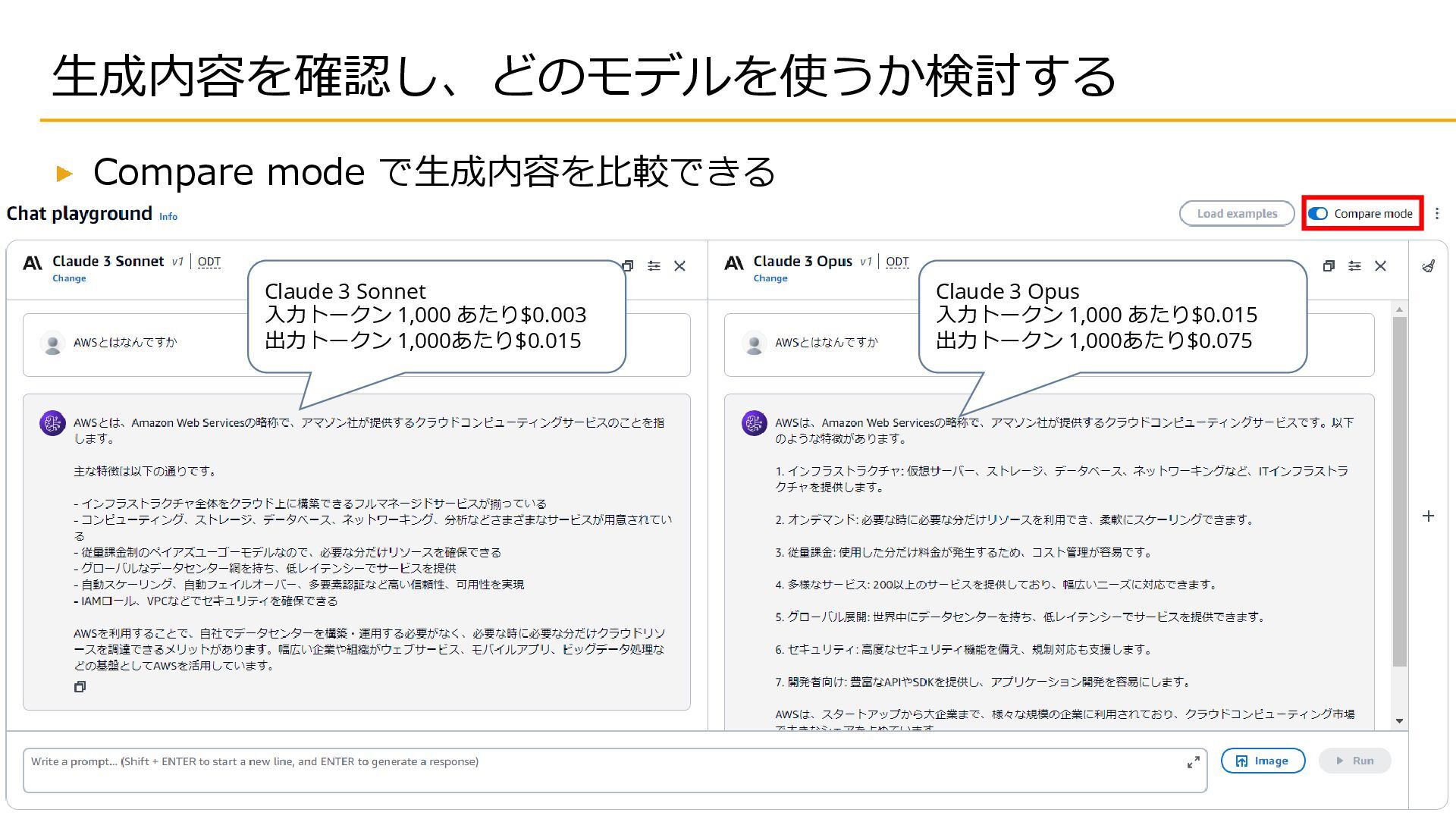The image size is (1456, 819).
Task: Open the Chat playground Info link
Action: coord(168,217)
